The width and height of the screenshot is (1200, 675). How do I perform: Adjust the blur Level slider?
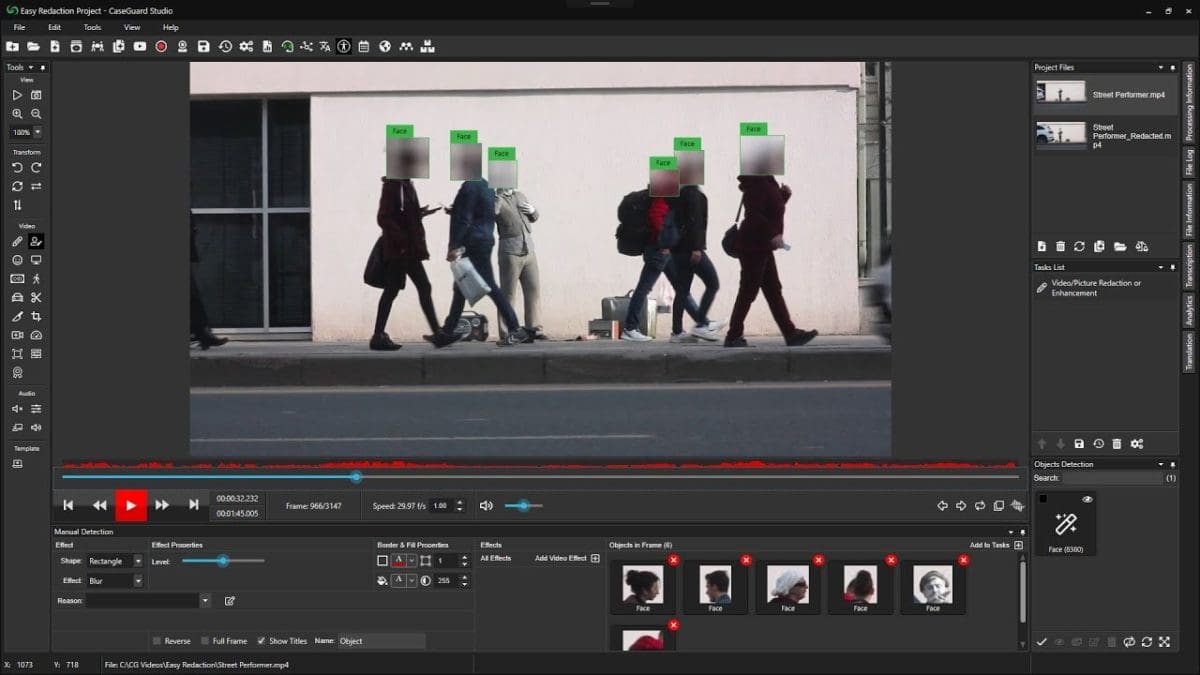(x=223, y=561)
